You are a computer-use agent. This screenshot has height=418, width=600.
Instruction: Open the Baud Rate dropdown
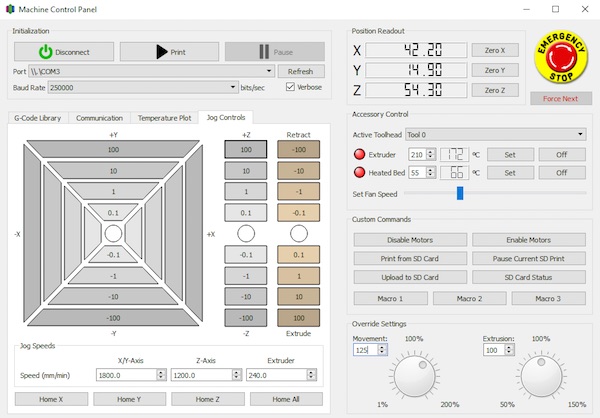pyautogui.click(x=233, y=87)
